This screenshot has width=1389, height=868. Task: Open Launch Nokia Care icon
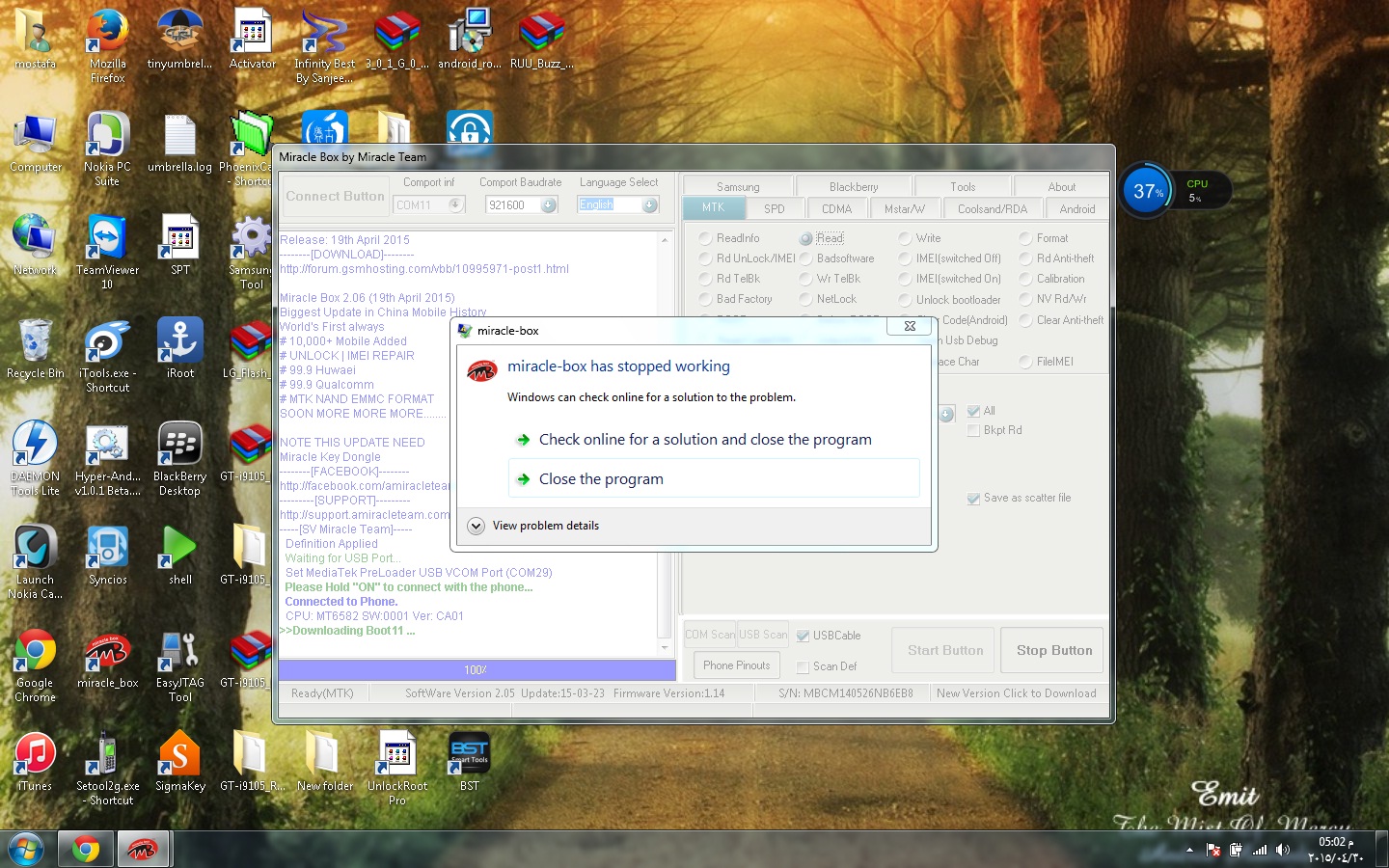(35, 561)
